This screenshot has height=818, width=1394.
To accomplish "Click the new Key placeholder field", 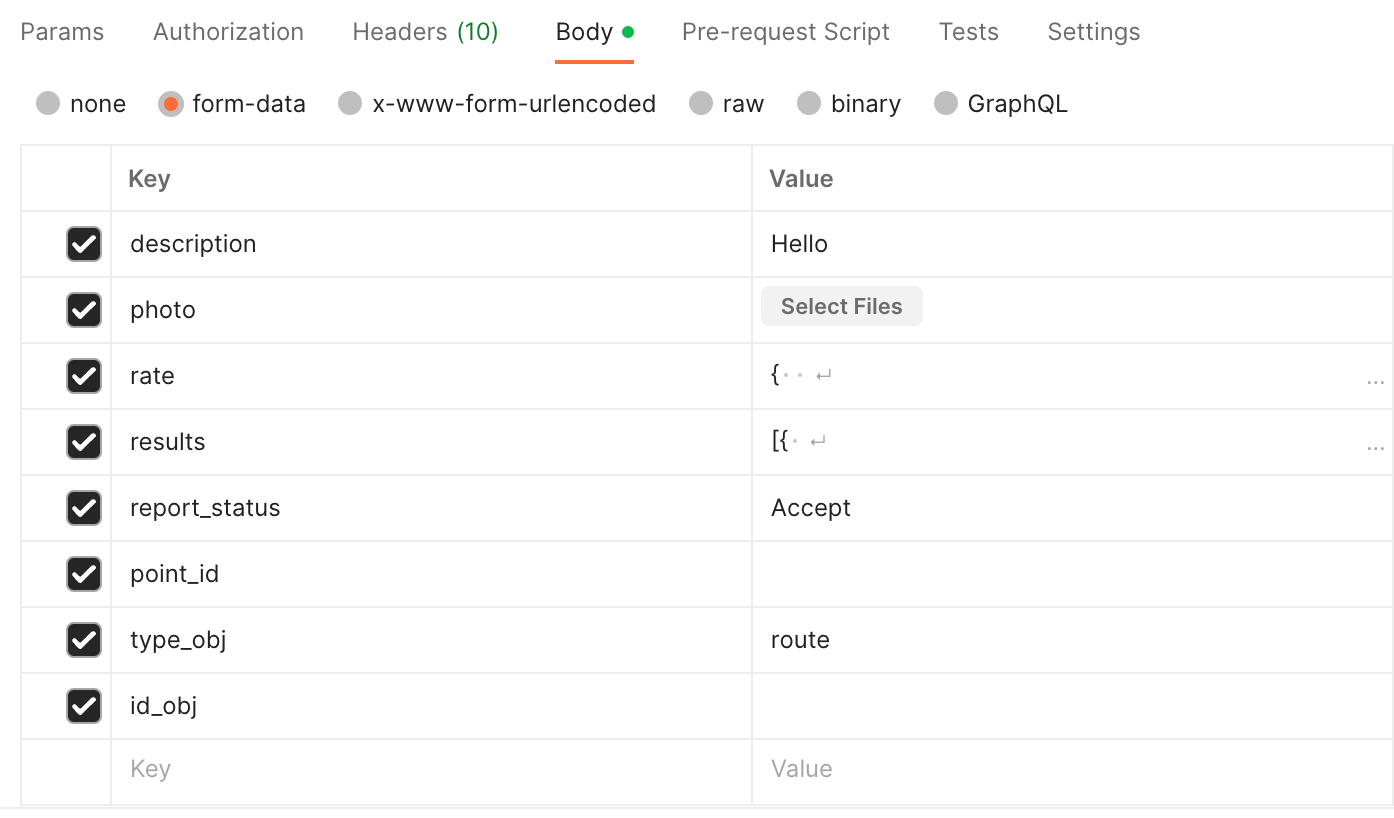I will pos(430,770).
